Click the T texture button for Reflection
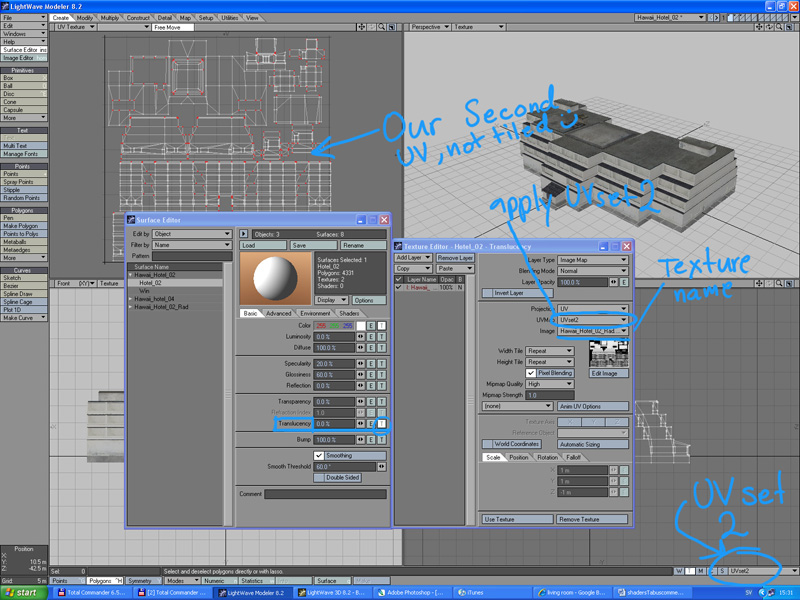The image size is (800, 600). pos(382,386)
